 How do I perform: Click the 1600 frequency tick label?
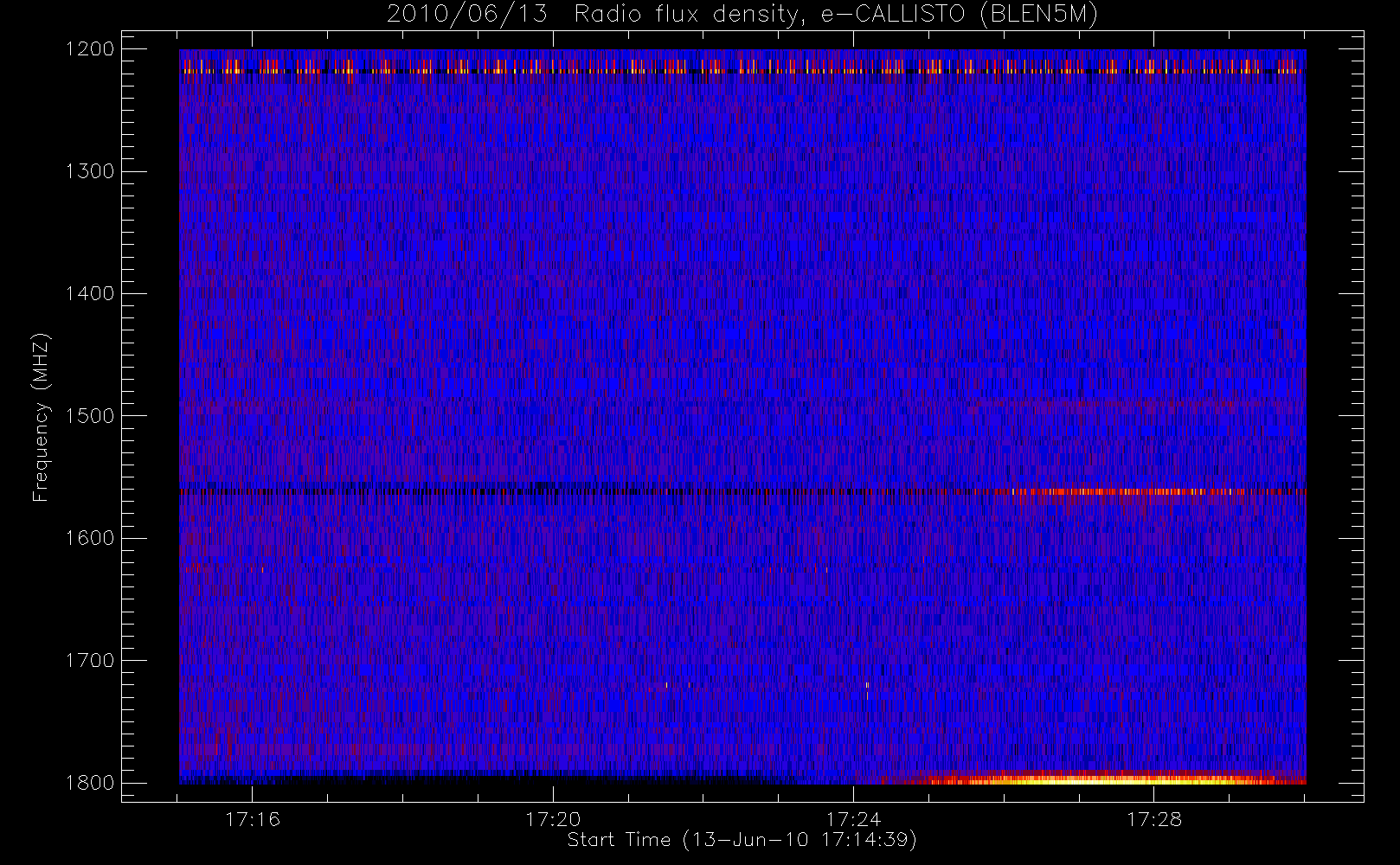(x=90, y=538)
